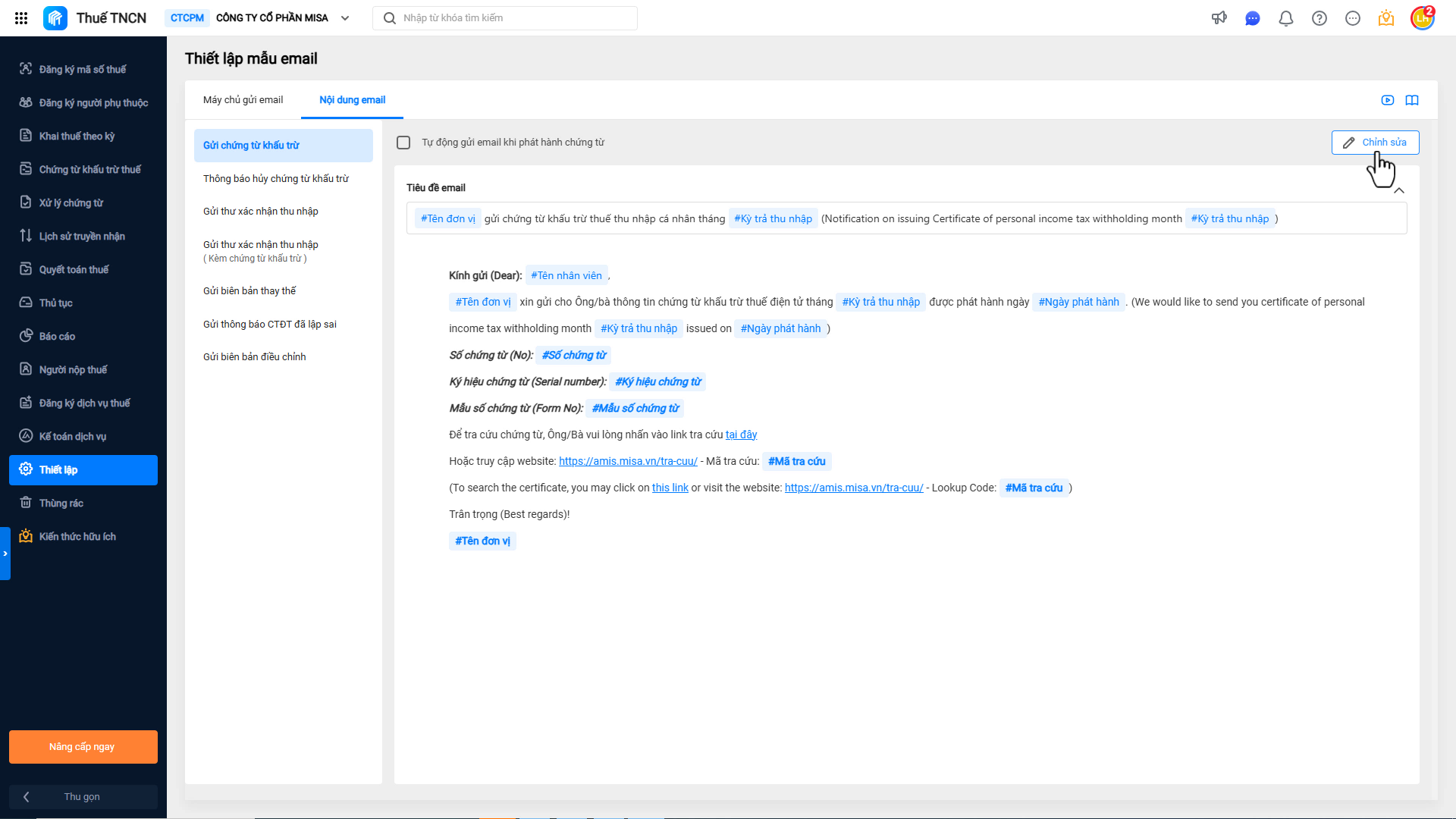Open the notifications bell

click(x=1286, y=18)
